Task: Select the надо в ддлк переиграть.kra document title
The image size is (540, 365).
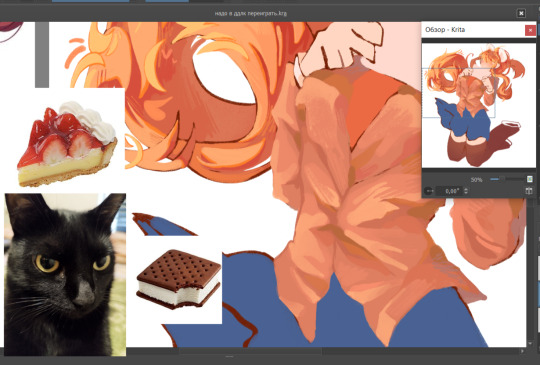Action: coord(251,13)
